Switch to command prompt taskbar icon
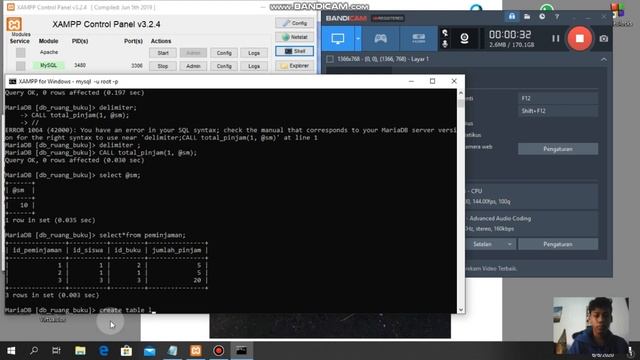The width and height of the screenshot is (640, 360). (241, 351)
